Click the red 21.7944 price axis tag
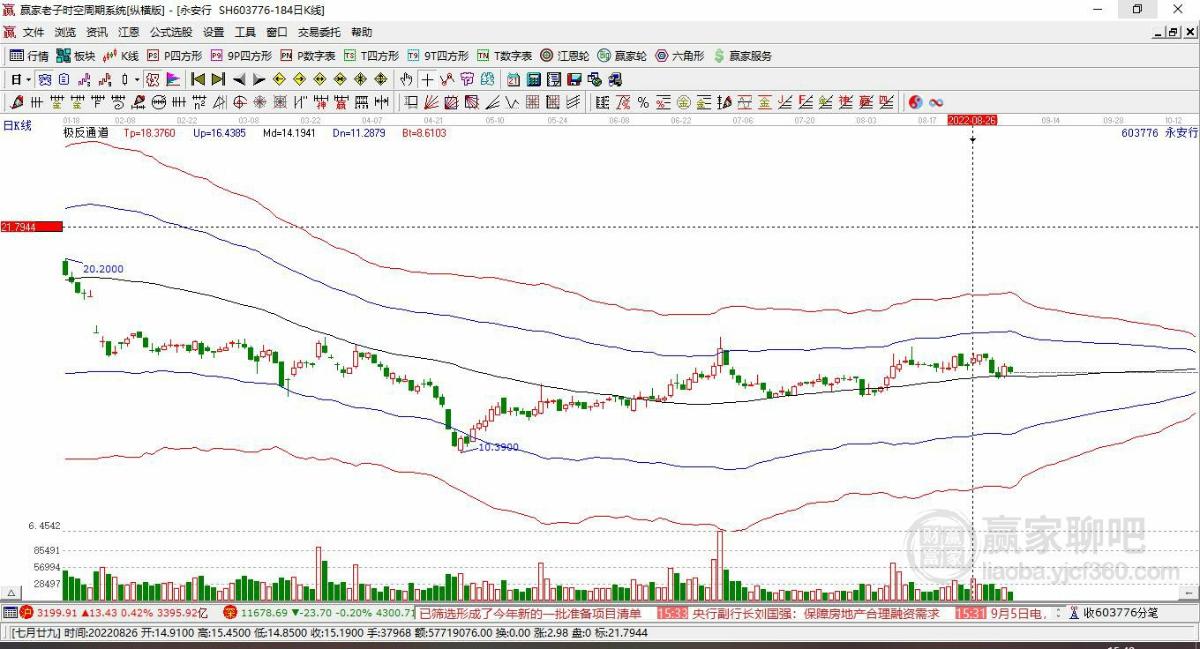Image resolution: width=1200 pixels, height=649 pixels. [x=31, y=227]
